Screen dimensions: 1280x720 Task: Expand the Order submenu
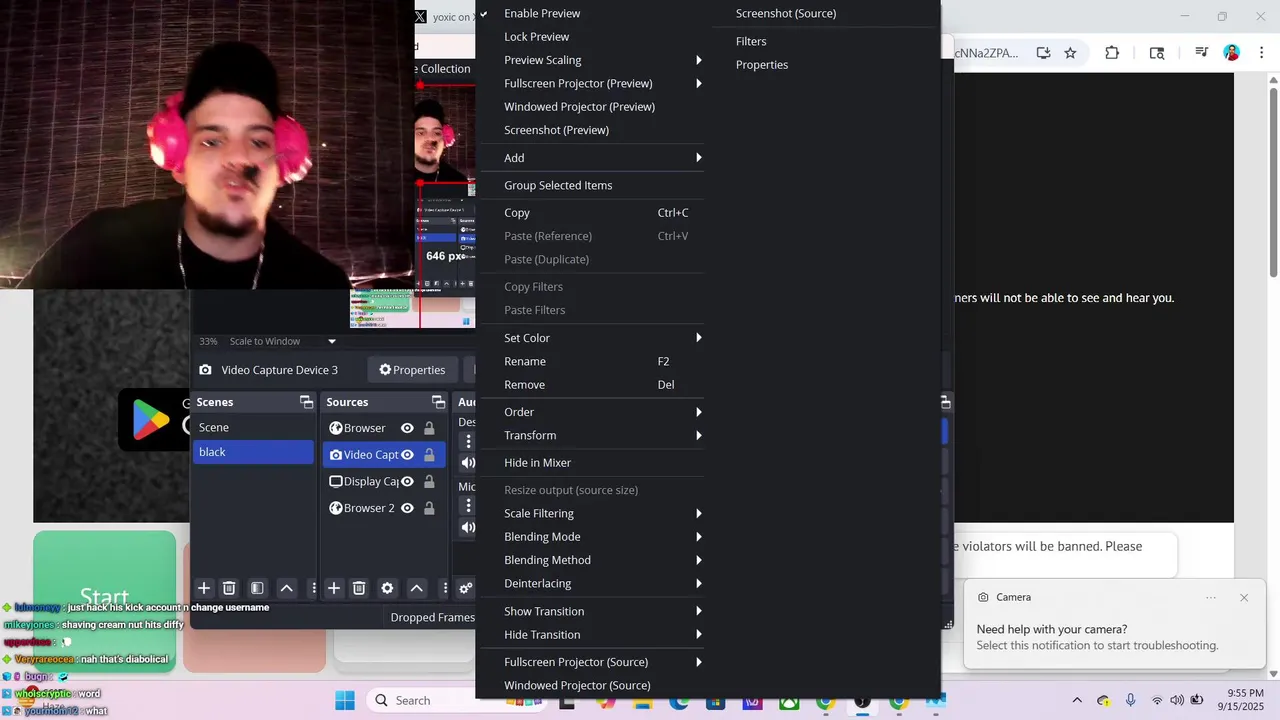pyautogui.click(x=591, y=412)
